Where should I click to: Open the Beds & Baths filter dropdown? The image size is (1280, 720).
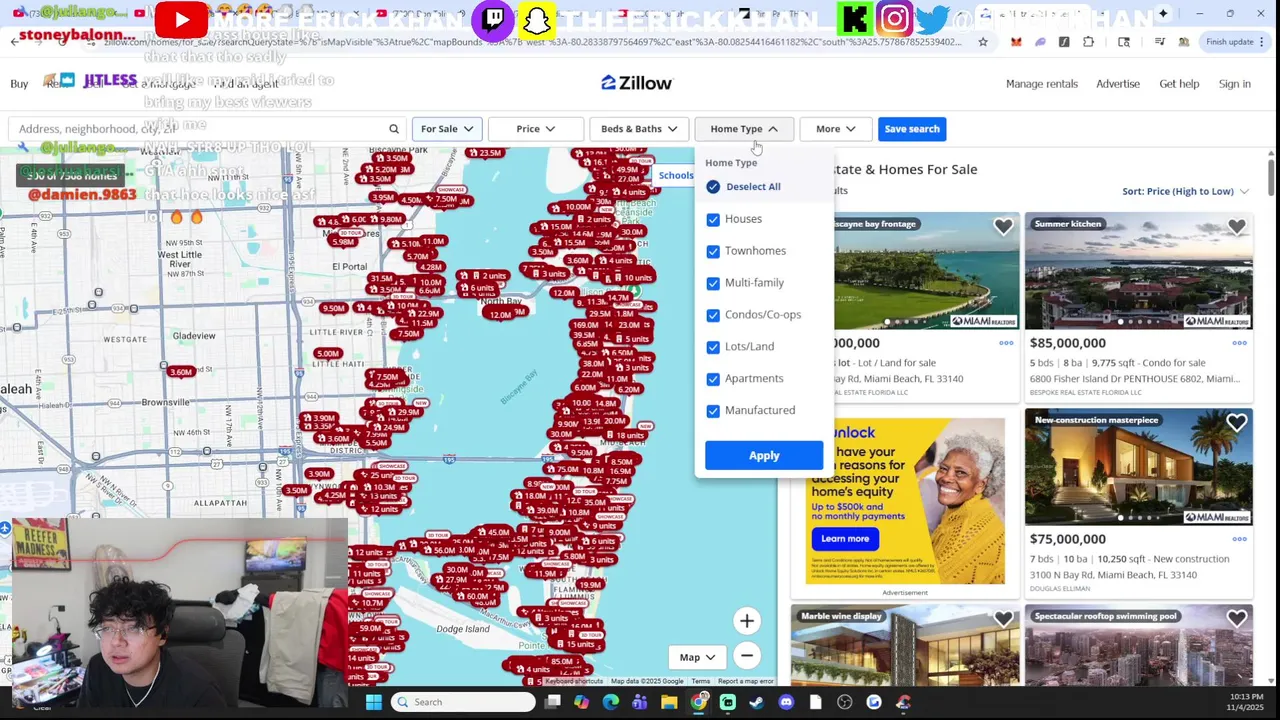[x=638, y=129]
